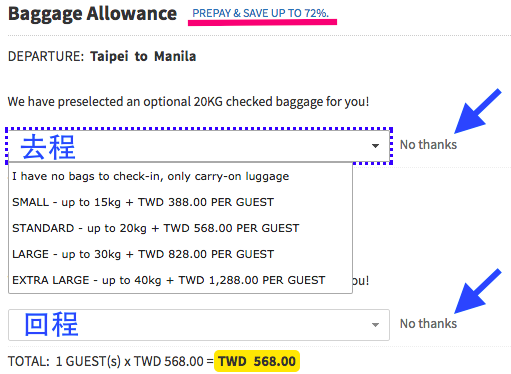This screenshot has width=511, height=374.
Task: Open the 回程 return baggage dropdown arrow
Action: coord(375,325)
